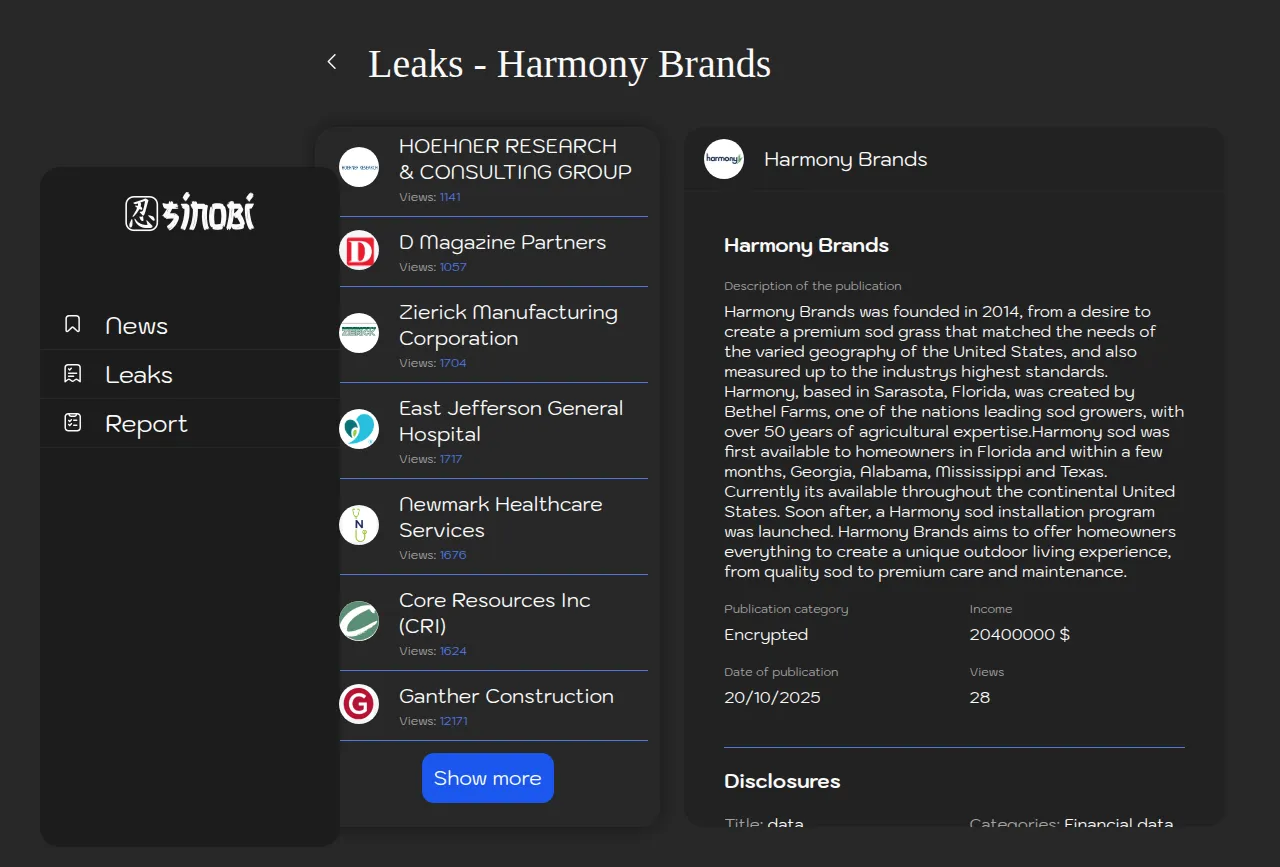Go to Leaks in the sidebar
The image size is (1280, 867).
[x=139, y=375]
